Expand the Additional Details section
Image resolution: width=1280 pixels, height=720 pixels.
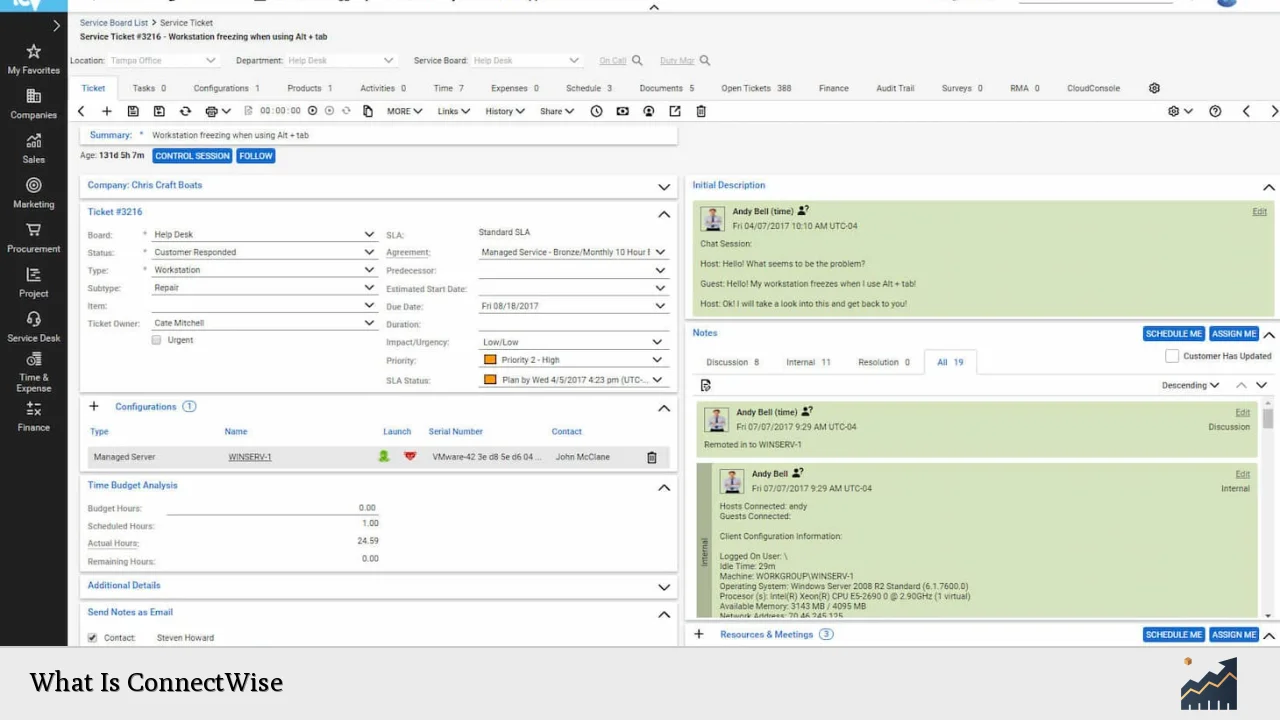[664, 587]
